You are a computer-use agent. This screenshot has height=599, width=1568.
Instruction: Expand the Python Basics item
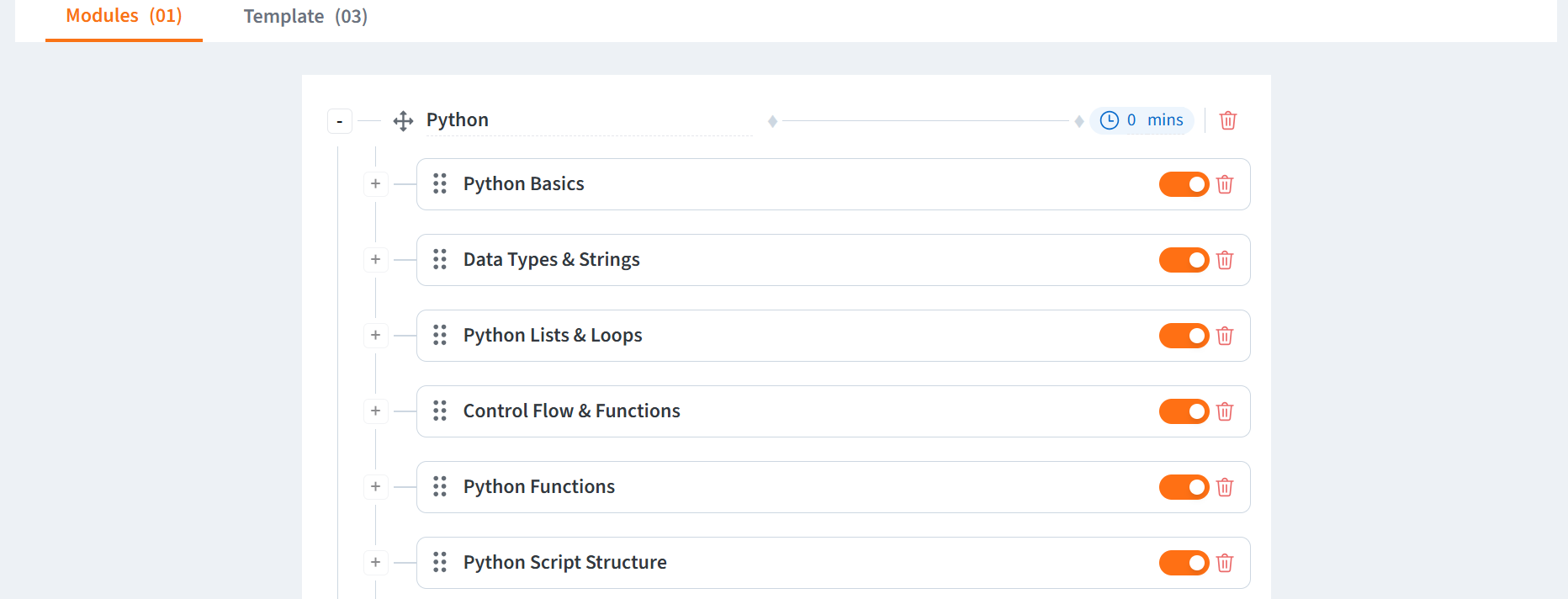coord(376,183)
